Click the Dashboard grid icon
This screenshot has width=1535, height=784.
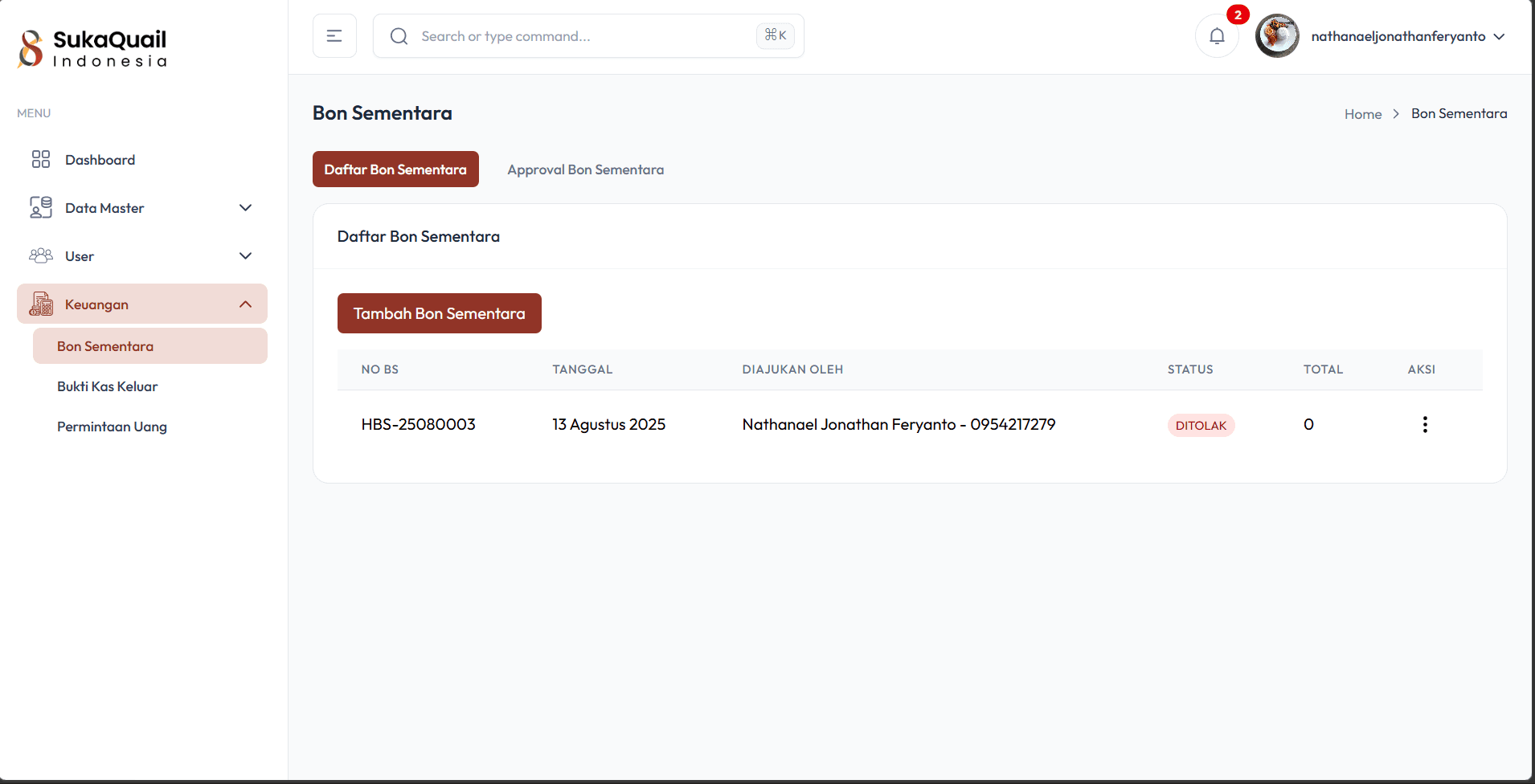pyautogui.click(x=41, y=159)
